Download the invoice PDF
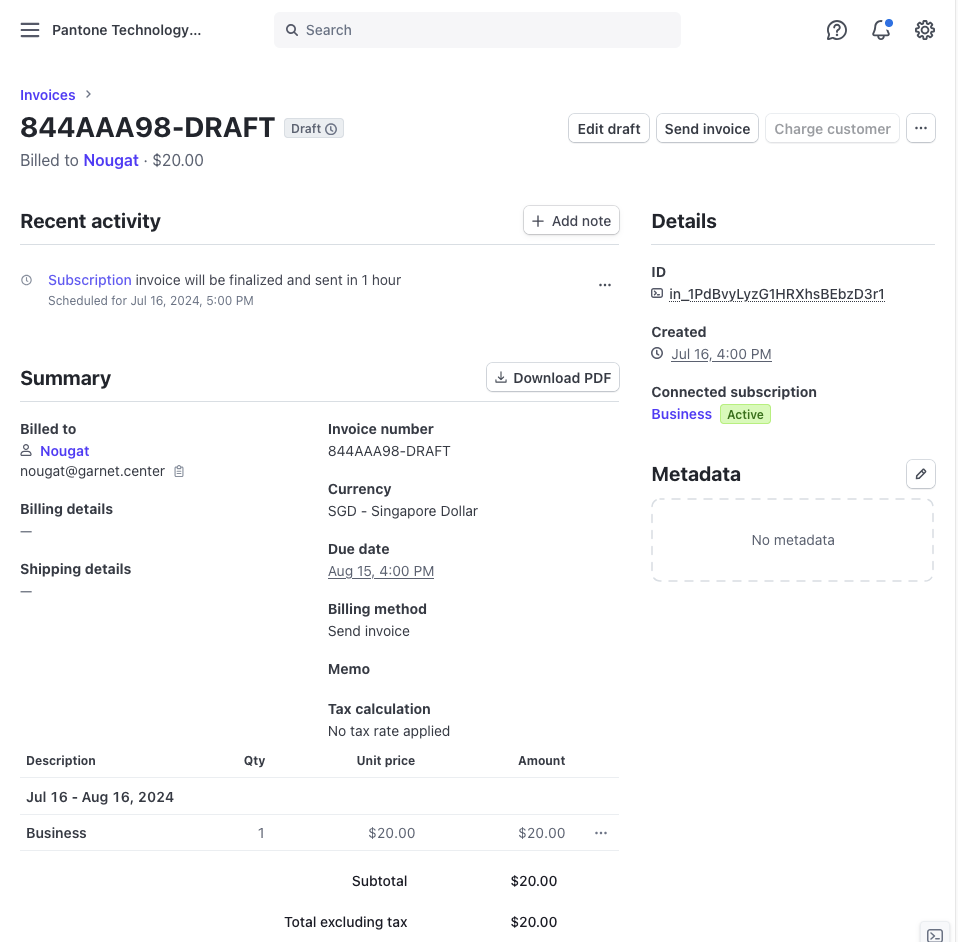 552,377
